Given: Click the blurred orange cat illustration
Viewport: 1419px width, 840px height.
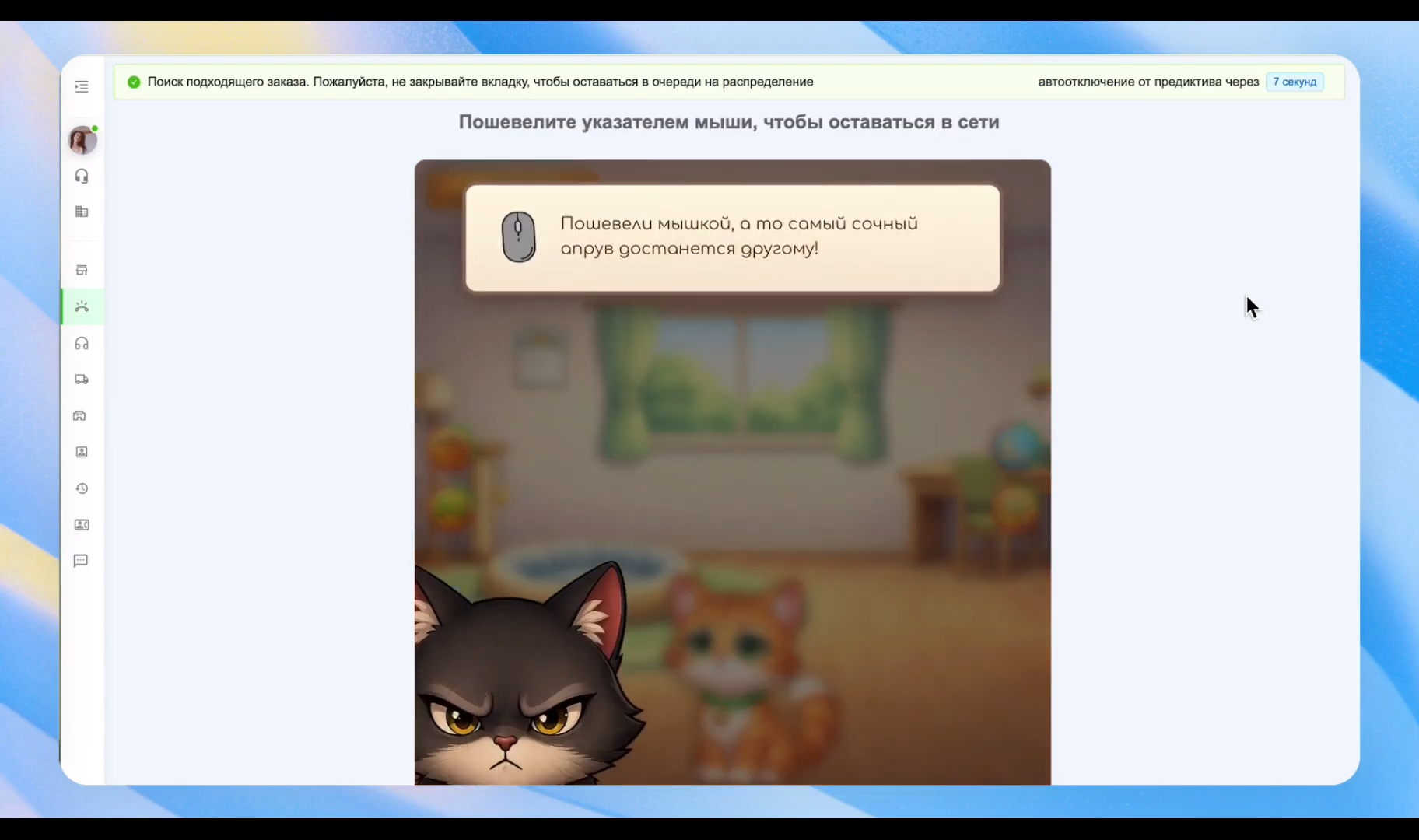Looking at the screenshot, I should pyautogui.click(x=751, y=677).
